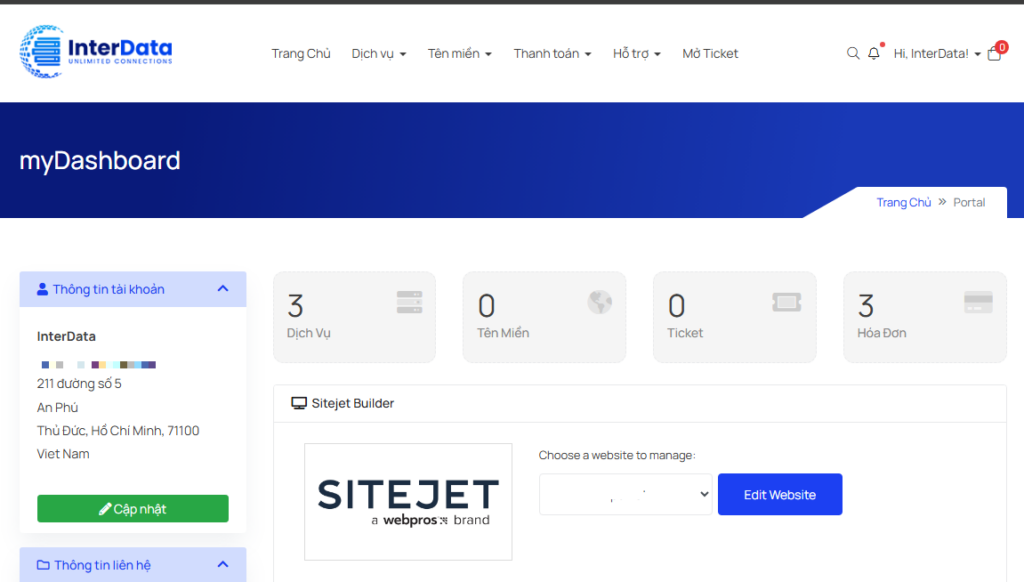This screenshot has width=1024, height=582.
Task: Click the green Cập nhật button
Action: click(133, 509)
